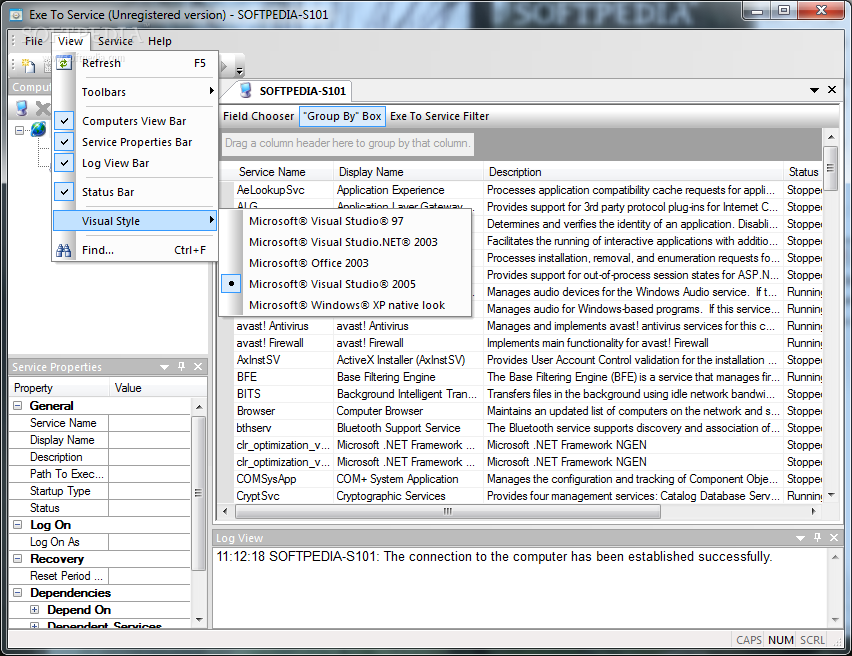The width and height of the screenshot is (852, 656).
Task: Collapse the Recovery property group
Action: [17, 558]
